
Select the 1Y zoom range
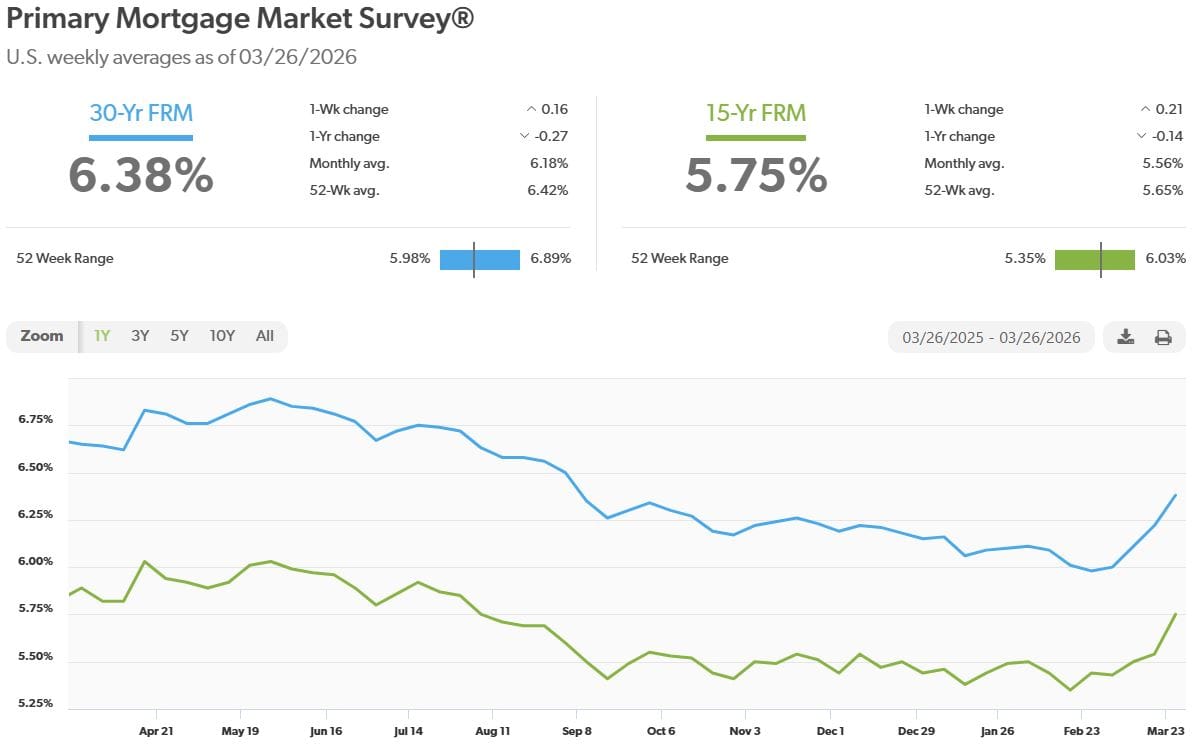pyautogui.click(x=102, y=336)
